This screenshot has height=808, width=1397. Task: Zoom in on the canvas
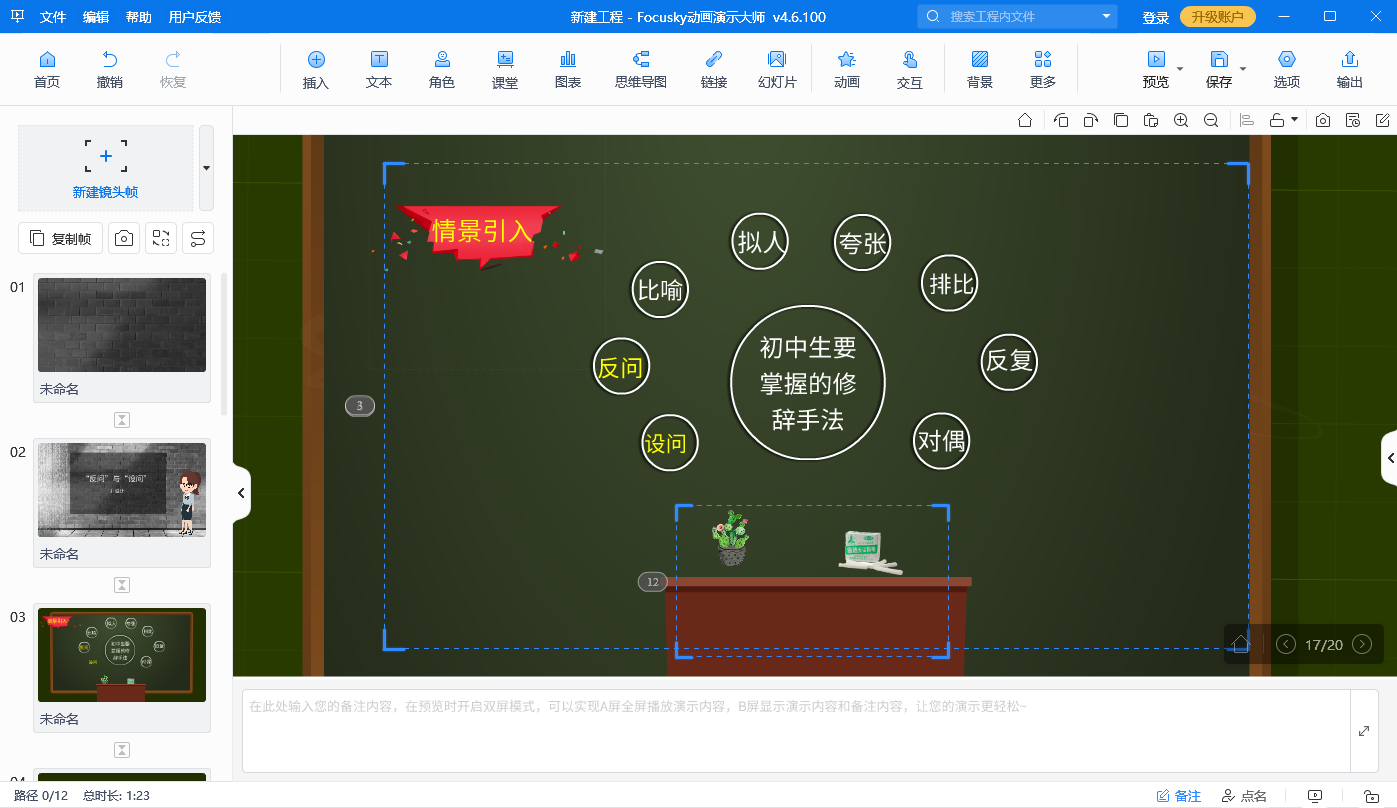coord(1181,120)
